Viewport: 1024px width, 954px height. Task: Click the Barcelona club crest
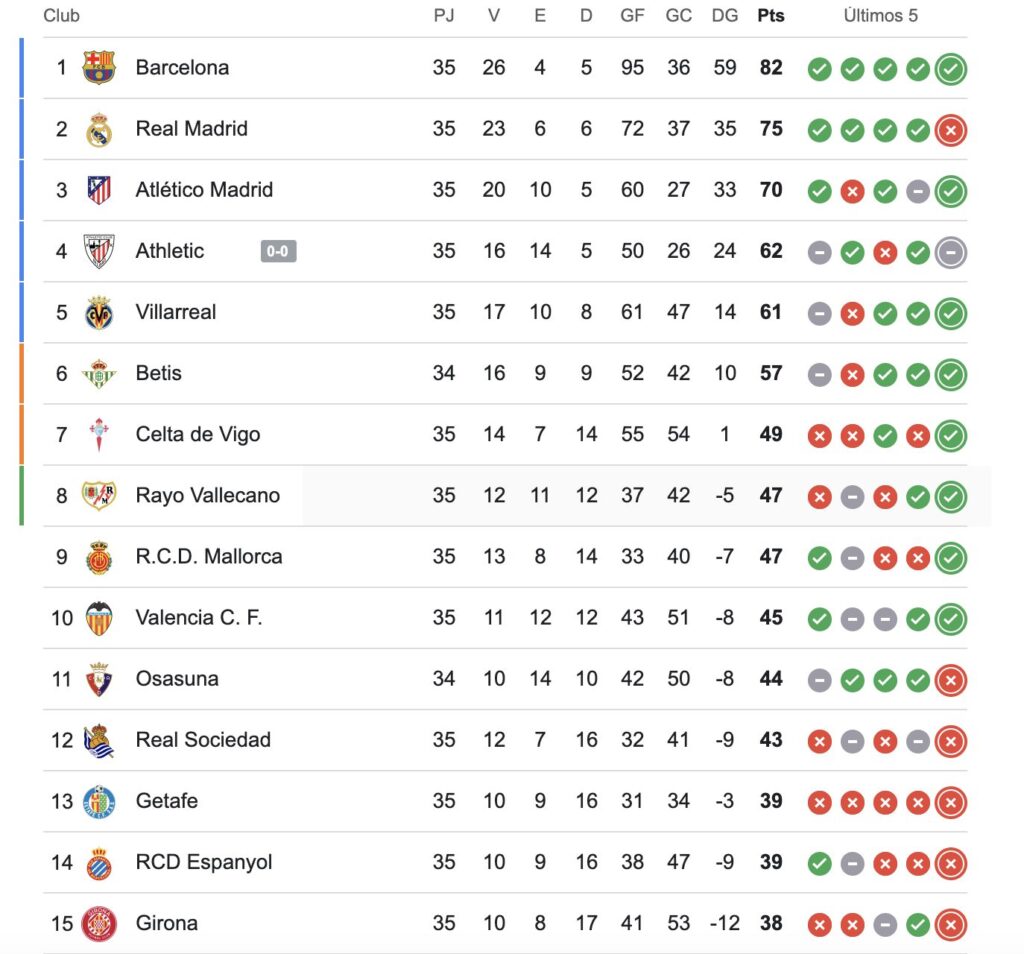(99, 67)
